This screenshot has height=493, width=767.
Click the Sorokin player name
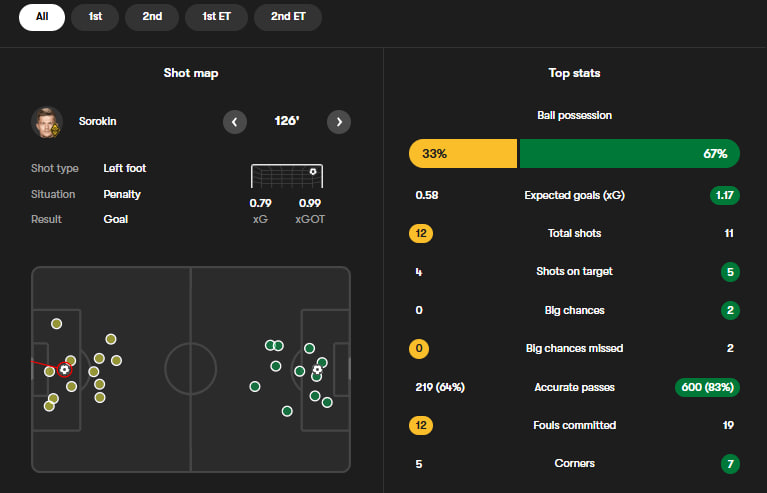click(98, 122)
